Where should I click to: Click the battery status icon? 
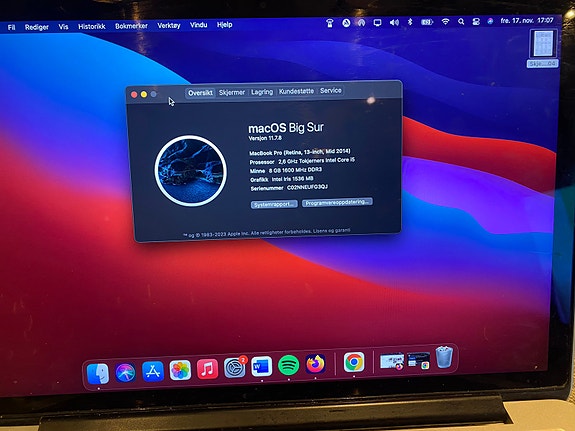click(x=426, y=22)
